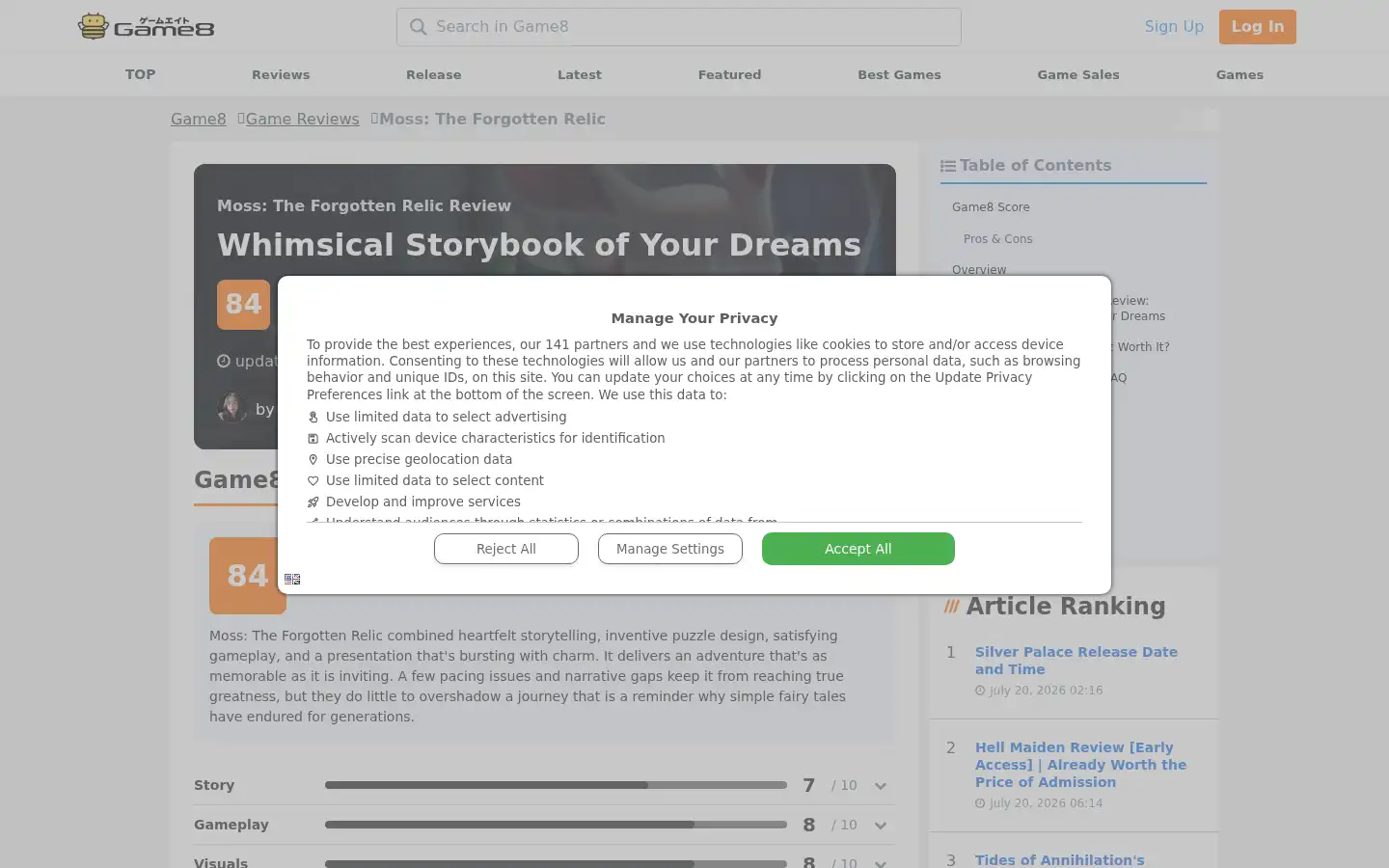
Task: Click the rocket icon for improve services
Action: point(313,502)
